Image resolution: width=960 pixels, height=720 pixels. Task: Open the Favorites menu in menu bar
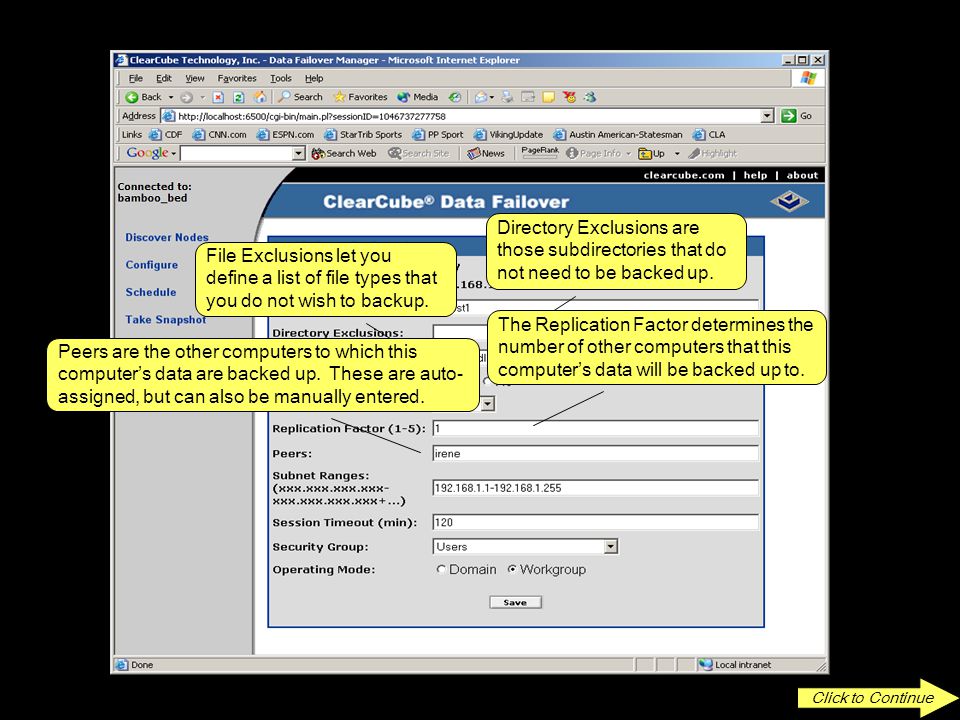(237, 78)
